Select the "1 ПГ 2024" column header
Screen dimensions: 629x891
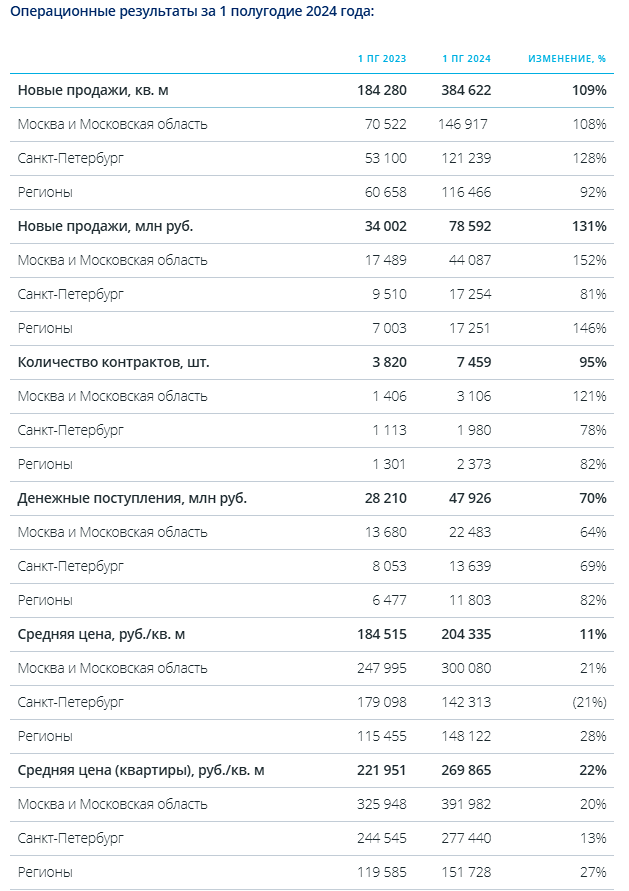click(466, 59)
